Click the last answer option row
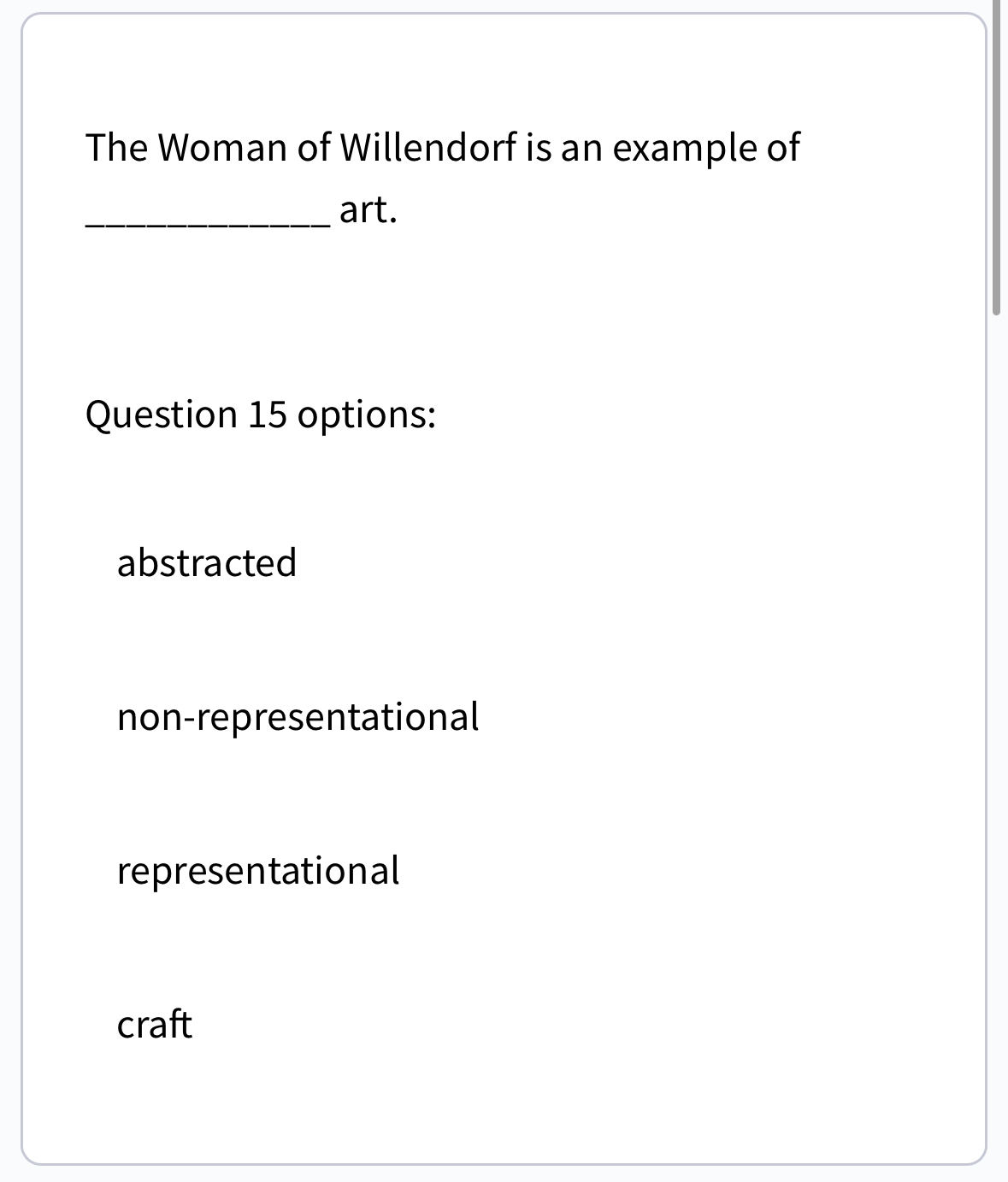The image size is (1008, 1182). [x=155, y=1023]
